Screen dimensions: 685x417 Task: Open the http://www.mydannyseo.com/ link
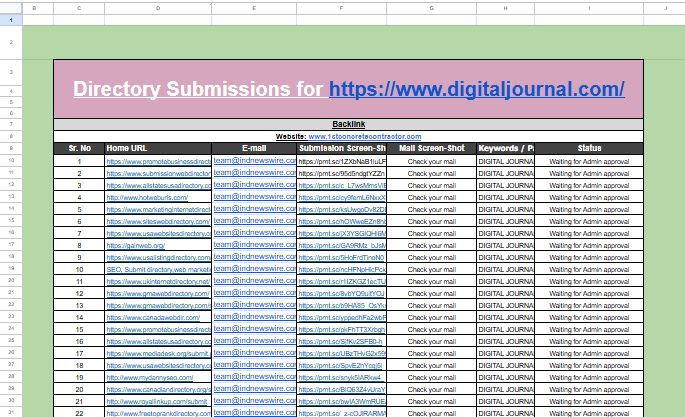[x=150, y=378]
